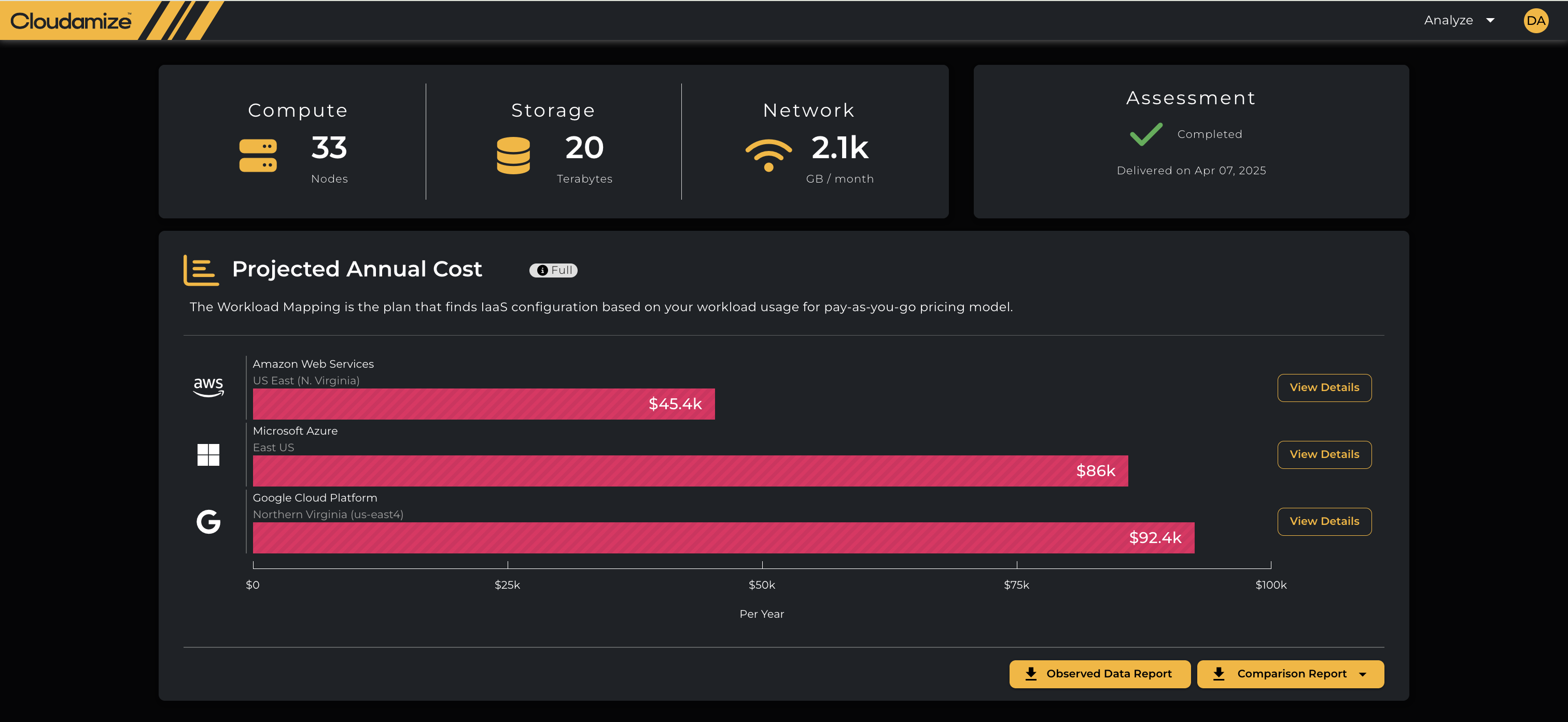Open the Analyze dropdown menu

(x=1459, y=21)
